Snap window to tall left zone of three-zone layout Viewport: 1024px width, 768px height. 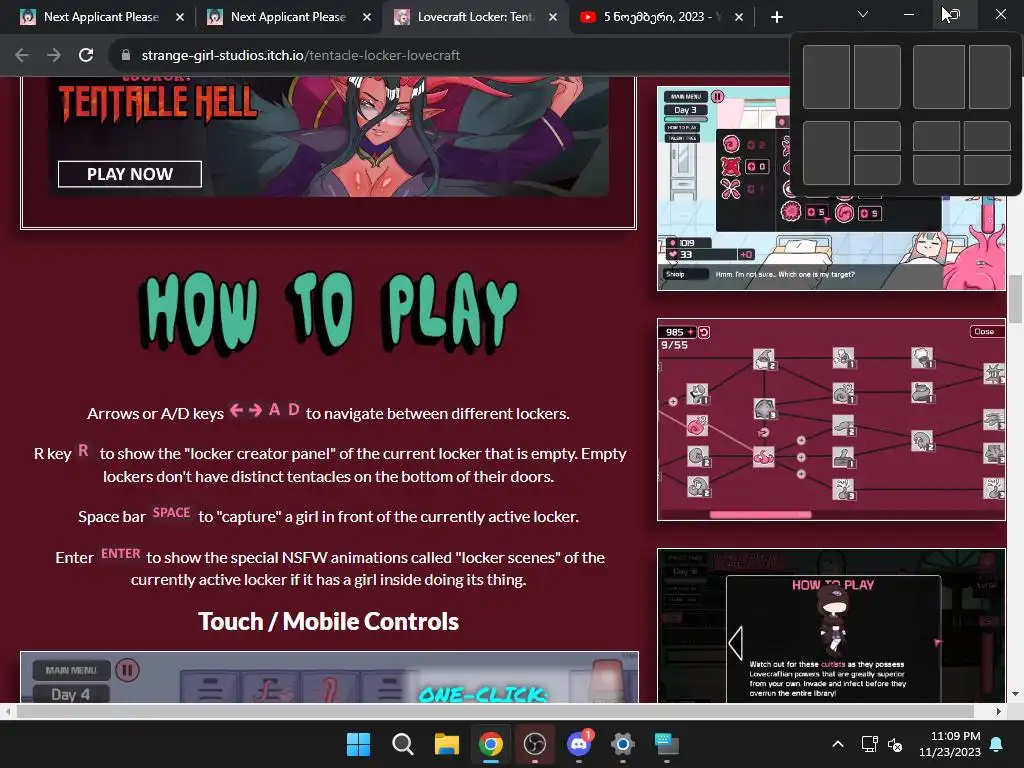tap(826, 153)
